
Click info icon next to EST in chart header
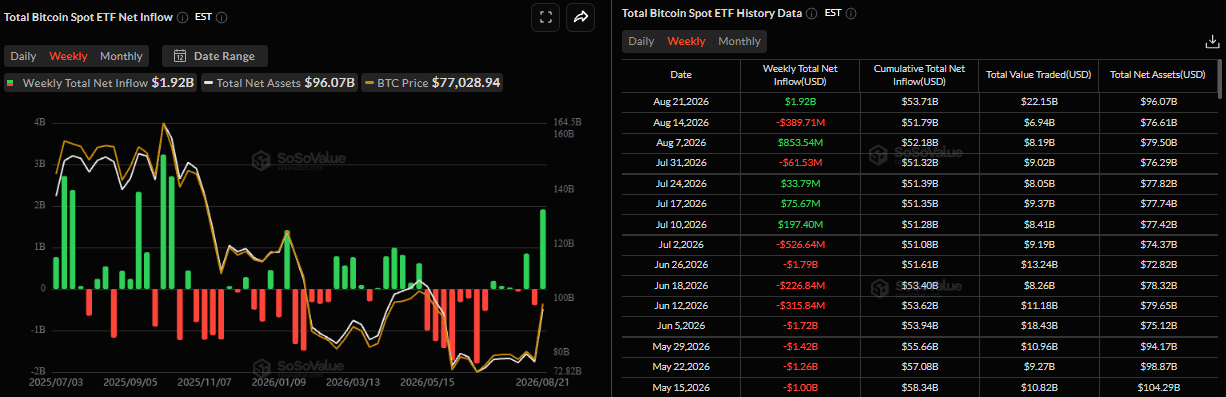[221, 17]
